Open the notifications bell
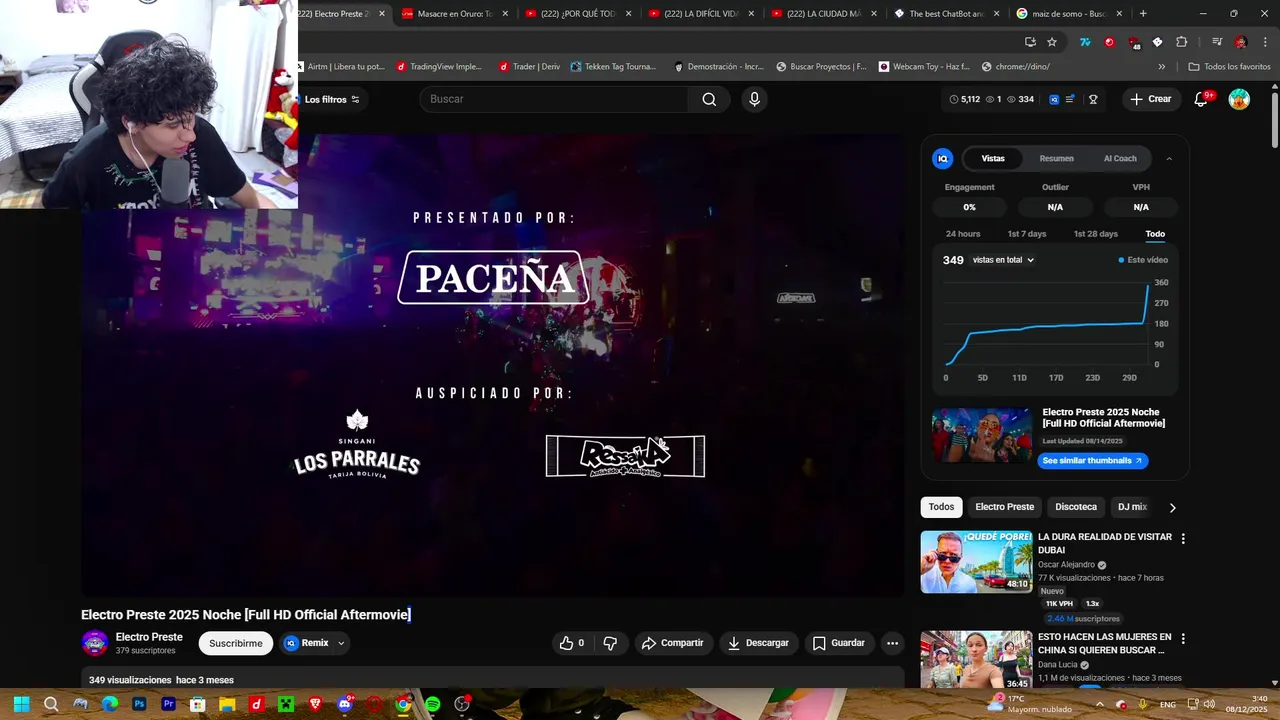 point(1202,99)
